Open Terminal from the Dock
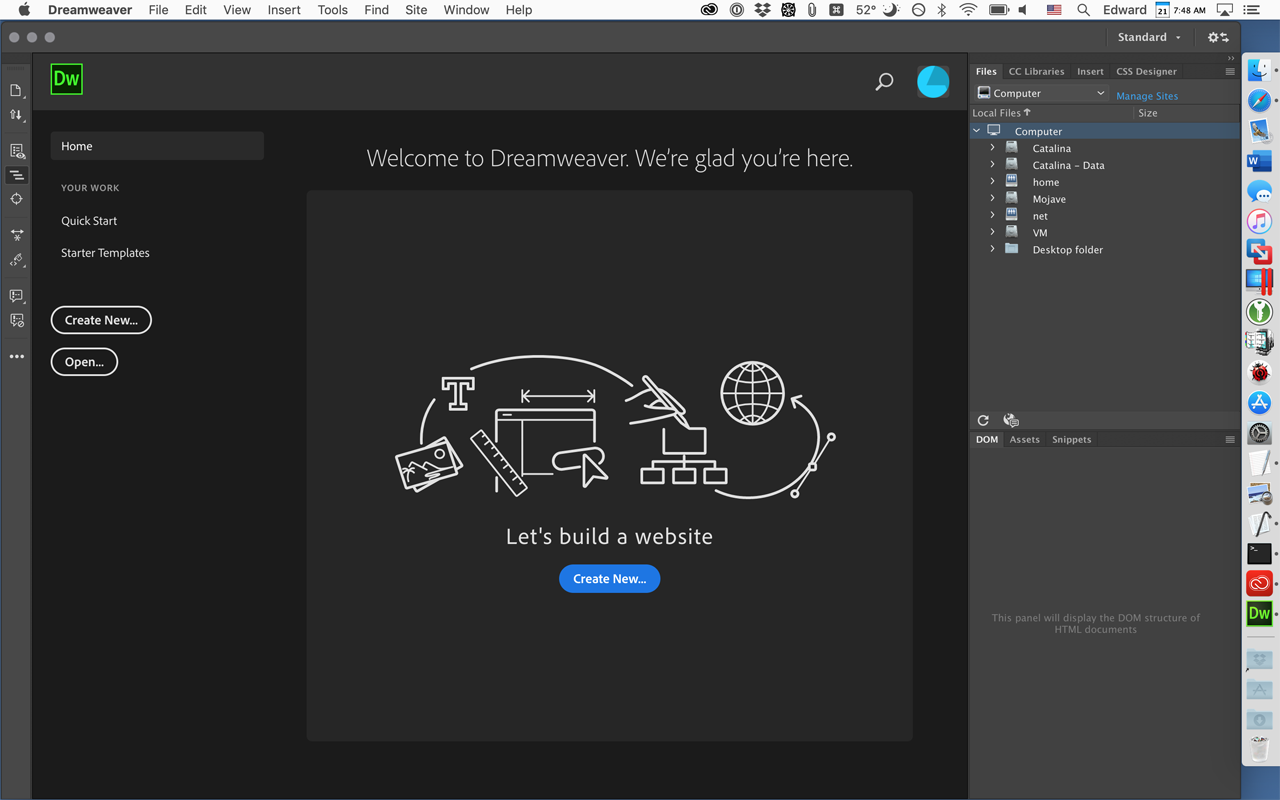Viewport: 1280px width, 800px height. tap(1259, 553)
